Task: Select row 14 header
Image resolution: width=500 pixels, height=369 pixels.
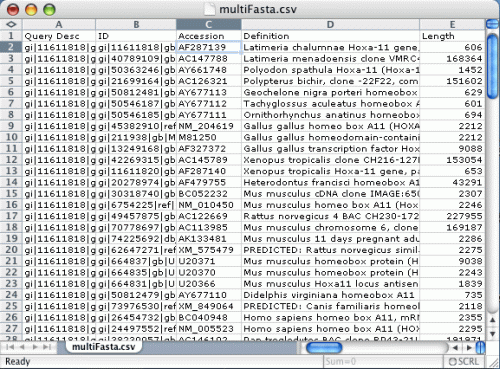Action: (x=11, y=182)
